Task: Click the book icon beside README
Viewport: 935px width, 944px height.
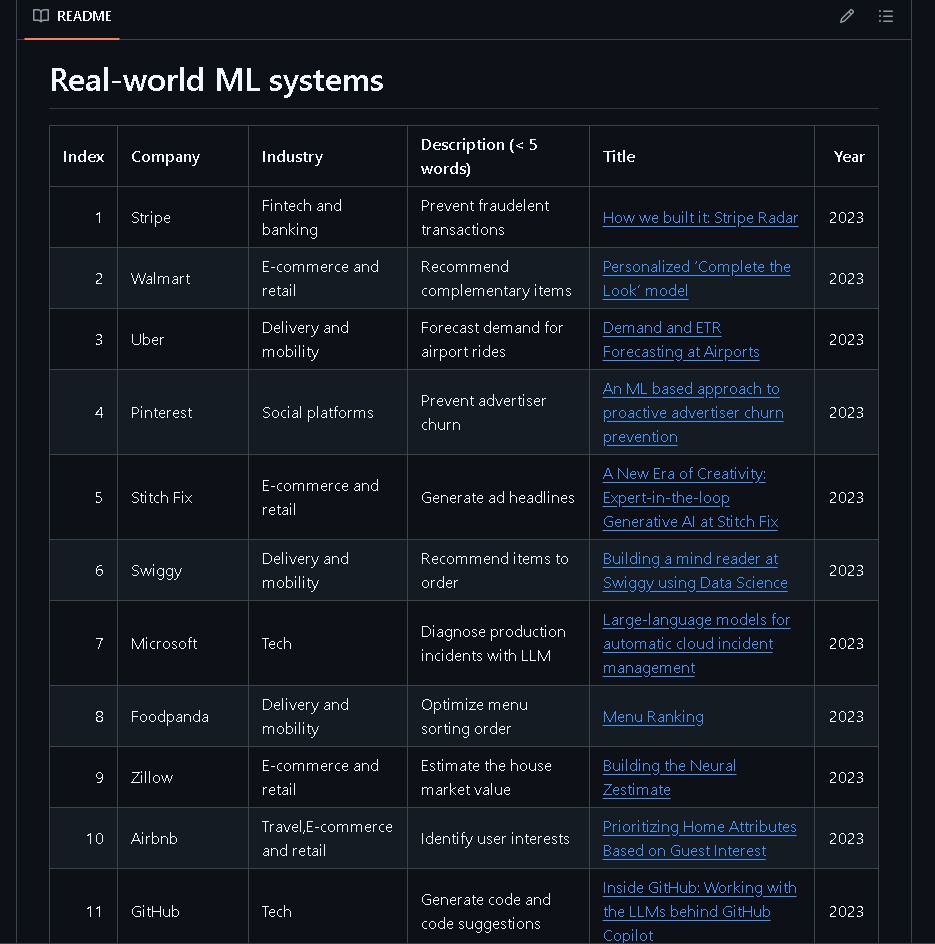Action: [x=41, y=16]
